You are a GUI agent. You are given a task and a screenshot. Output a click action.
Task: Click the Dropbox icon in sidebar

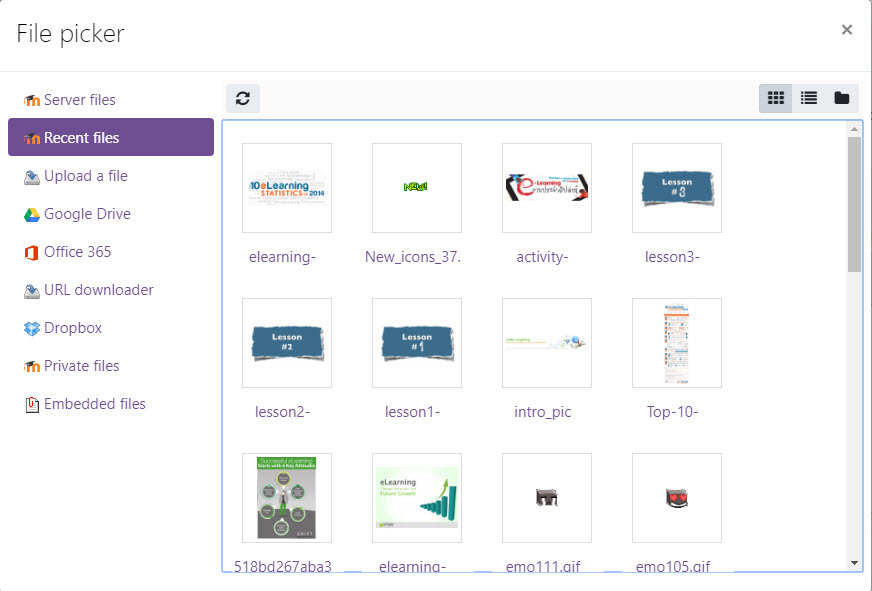[x=32, y=329]
